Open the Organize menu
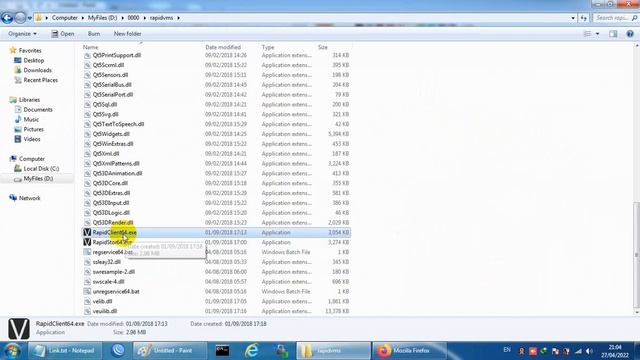This screenshot has width=640, height=360. pyautogui.click(x=22, y=34)
